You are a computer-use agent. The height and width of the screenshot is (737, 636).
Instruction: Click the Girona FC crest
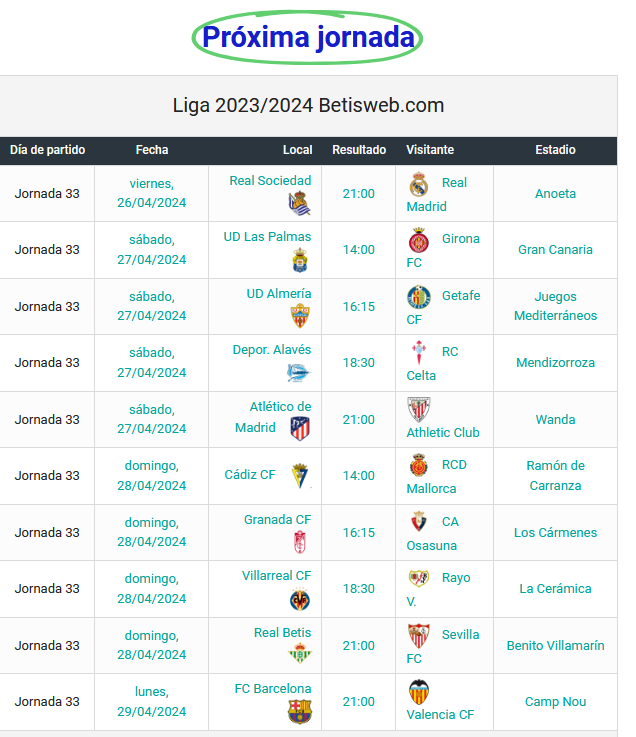(x=418, y=240)
